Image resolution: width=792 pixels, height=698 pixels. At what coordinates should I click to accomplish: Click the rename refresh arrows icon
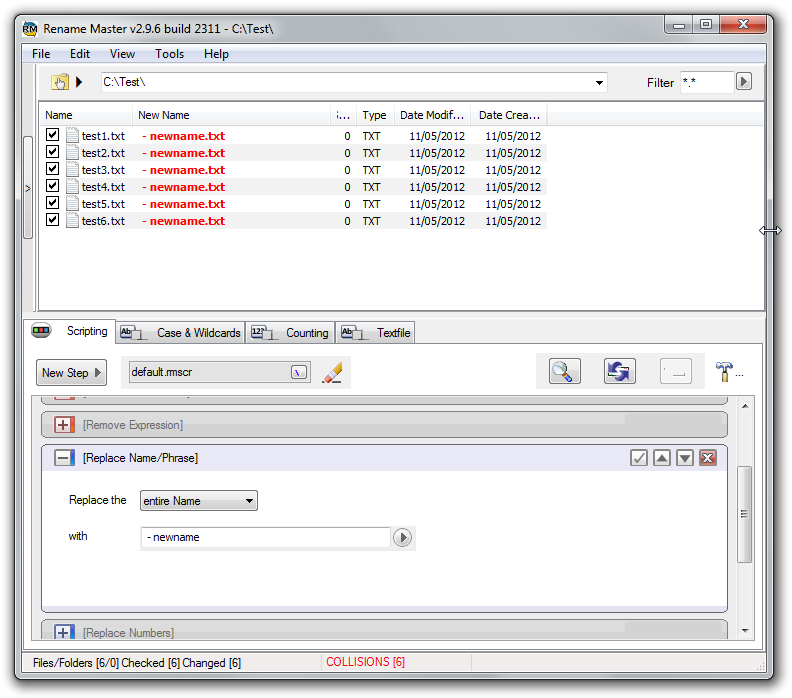pyautogui.click(x=620, y=372)
